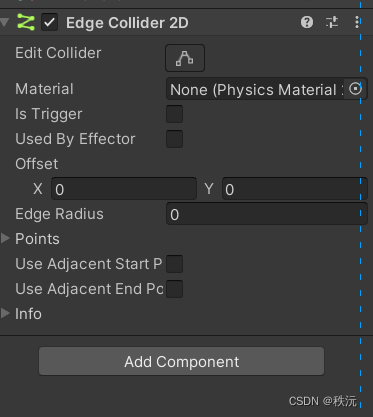
Task: Open the component help reference icon
Action: click(x=307, y=22)
